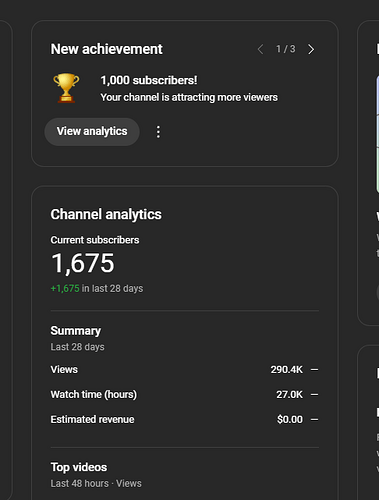This screenshot has height=500, width=379.
Task: Open the three-dot achievement options menu
Action: click(158, 132)
